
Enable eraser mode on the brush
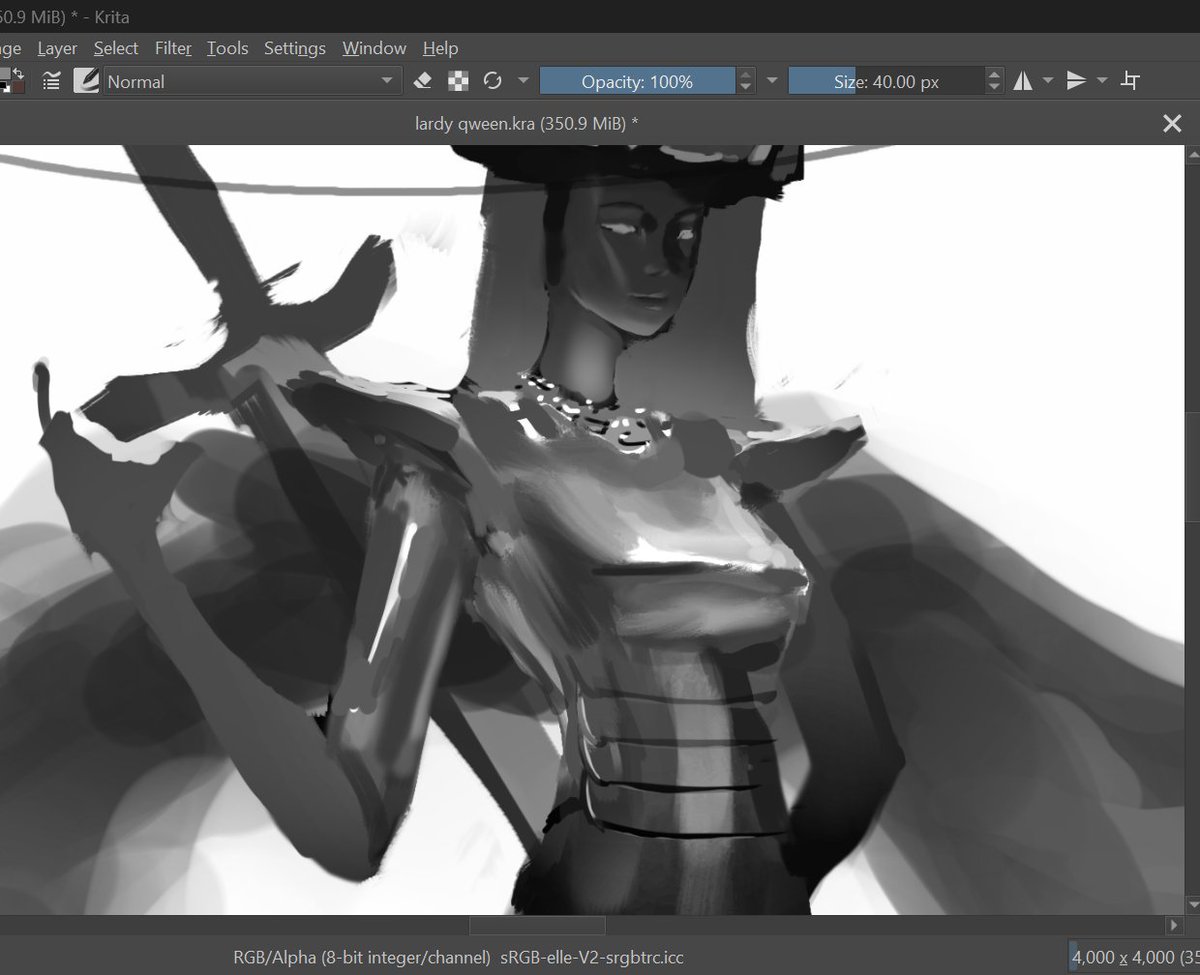(x=422, y=80)
